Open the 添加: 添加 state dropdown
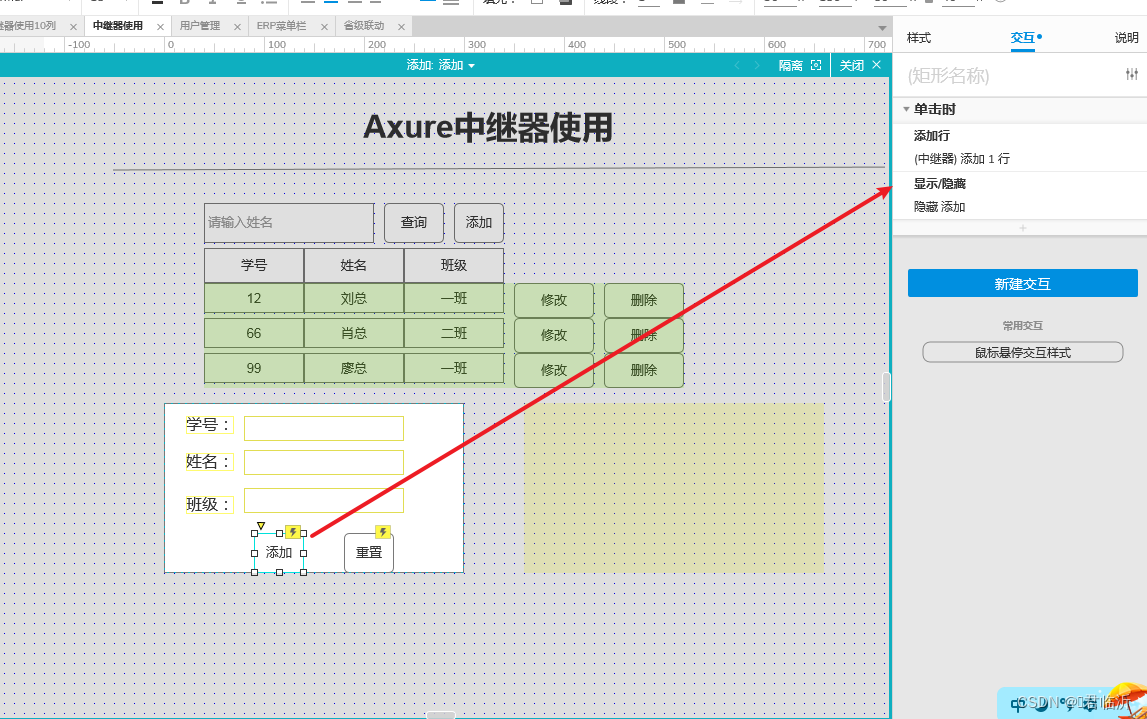1147x719 pixels. 440,65
